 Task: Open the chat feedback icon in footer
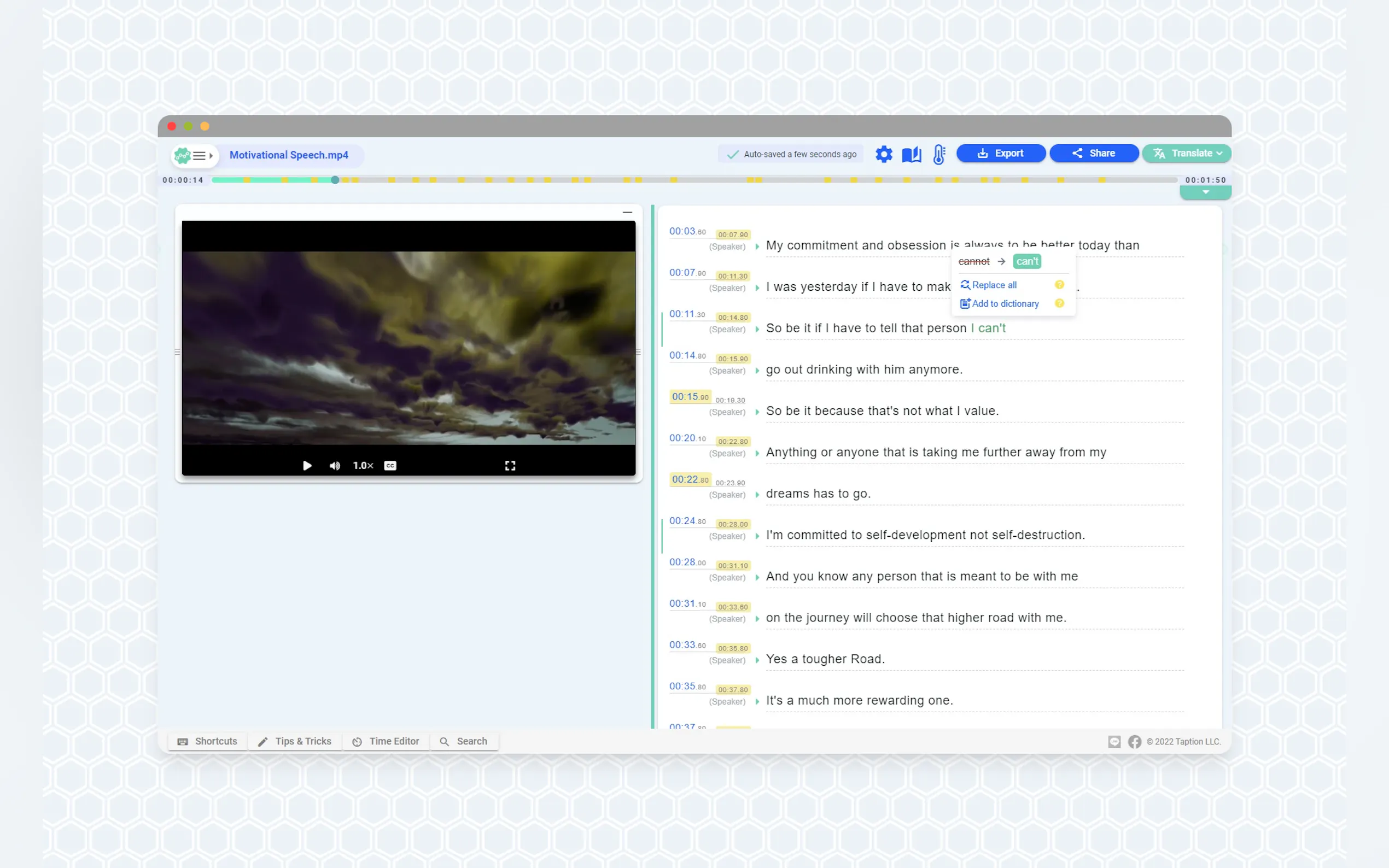coord(1114,742)
